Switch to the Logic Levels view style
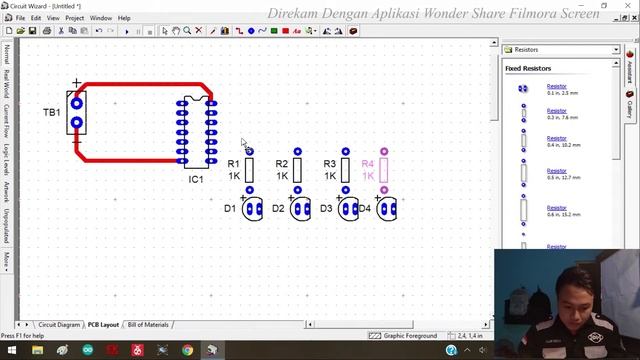Screen dimensions: 640x360 7,159
